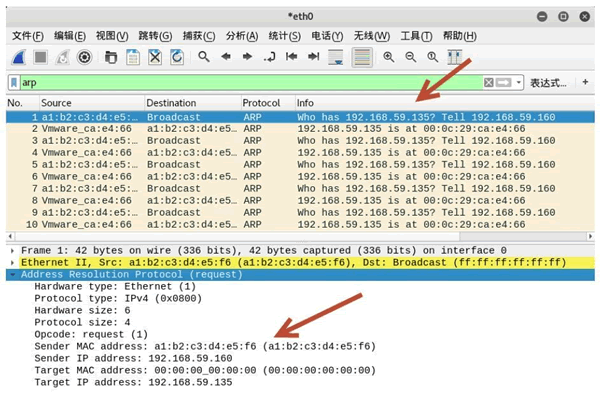The width and height of the screenshot is (600, 393).
Task: Clear the arp display filter
Action: (488, 82)
